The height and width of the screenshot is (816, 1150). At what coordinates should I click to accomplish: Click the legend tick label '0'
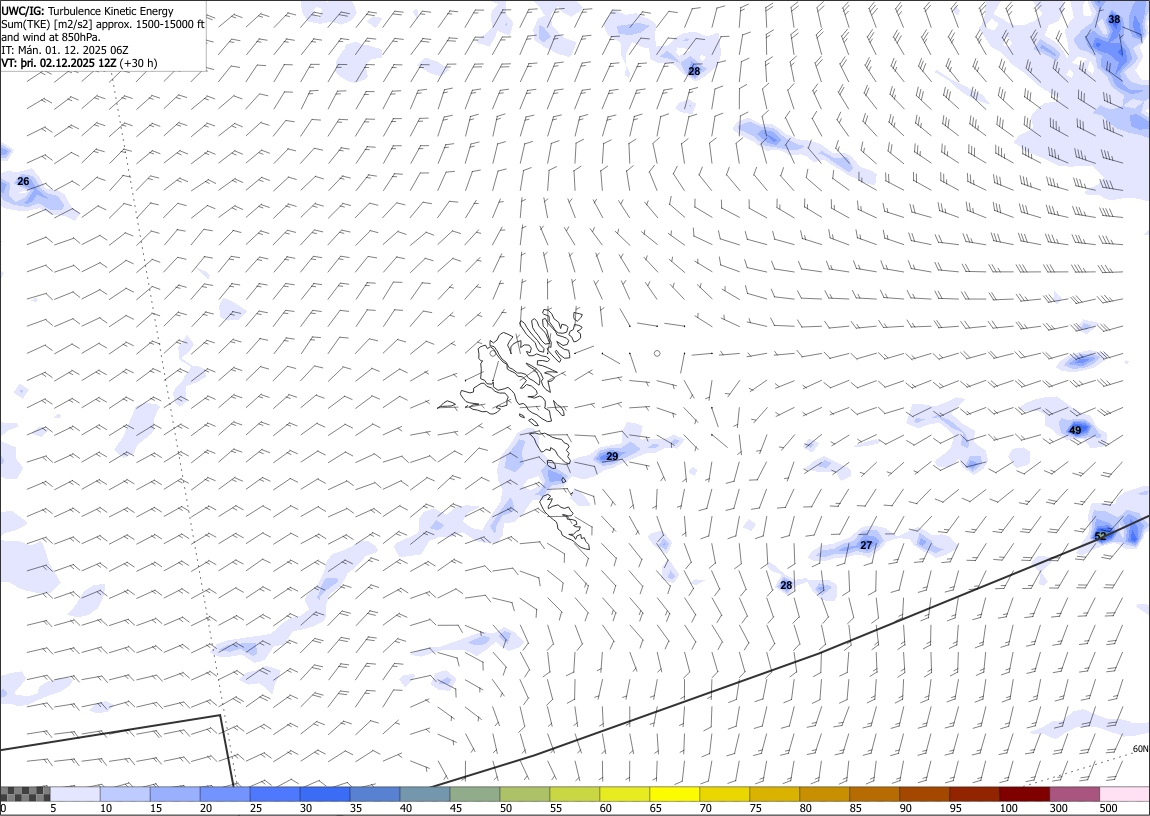pyautogui.click(x=3, y=808)
